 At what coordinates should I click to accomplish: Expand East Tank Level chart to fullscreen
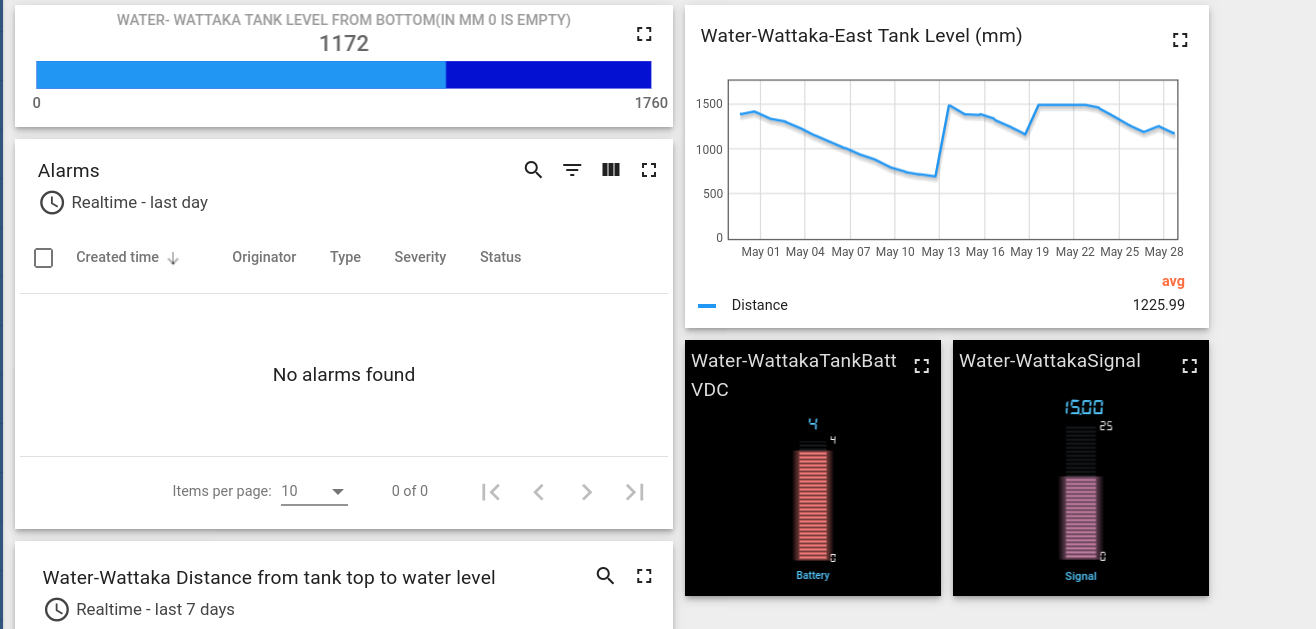point(1180,40)
